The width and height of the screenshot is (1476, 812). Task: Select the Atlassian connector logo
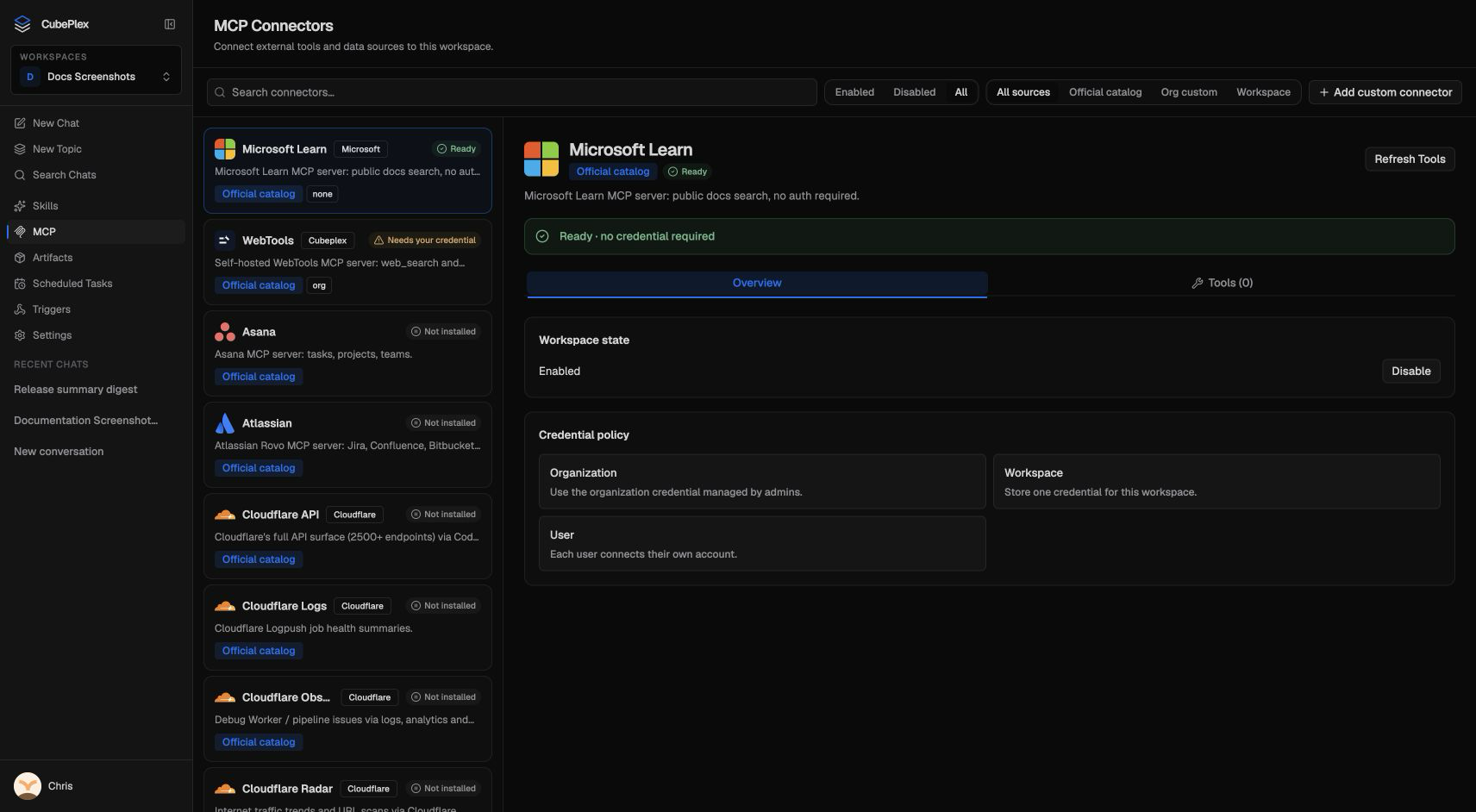tap(225, 423)
